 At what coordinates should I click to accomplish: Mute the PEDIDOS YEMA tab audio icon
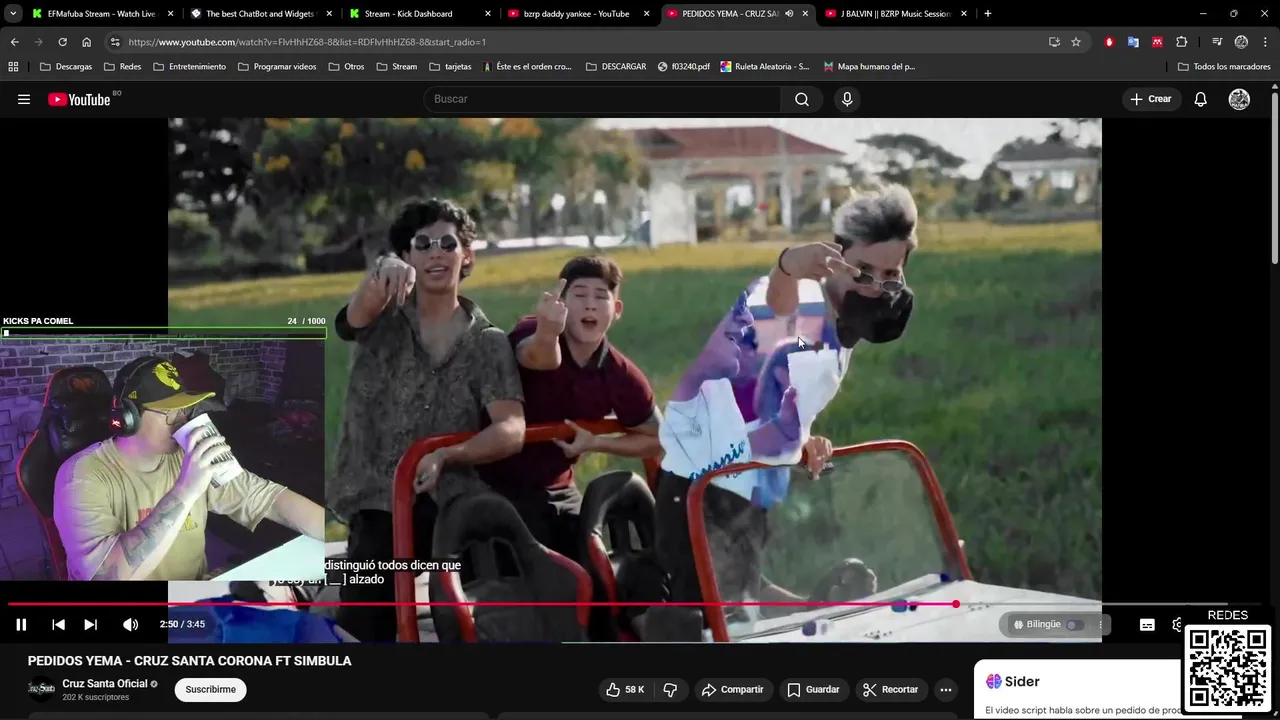coord(789,14)
